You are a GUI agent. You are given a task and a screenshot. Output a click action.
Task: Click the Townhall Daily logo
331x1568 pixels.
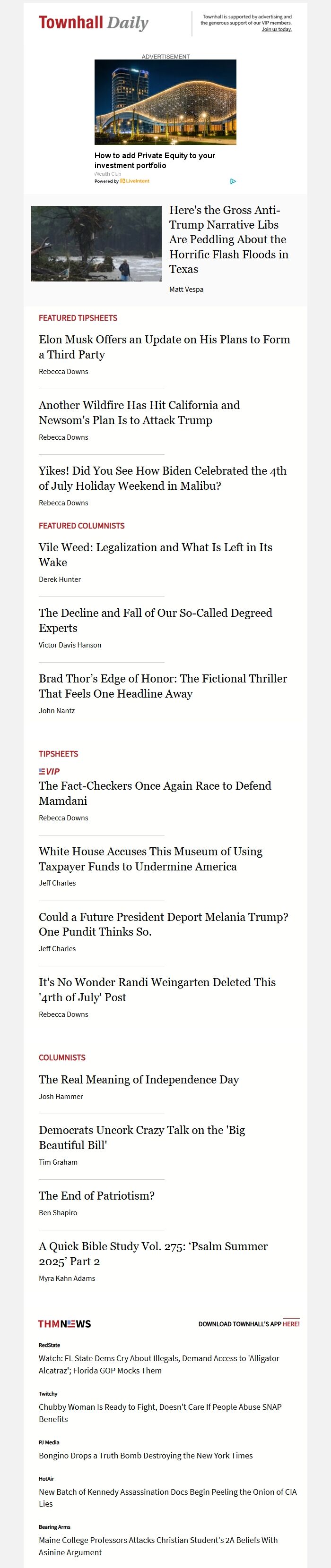pos(93,23)
